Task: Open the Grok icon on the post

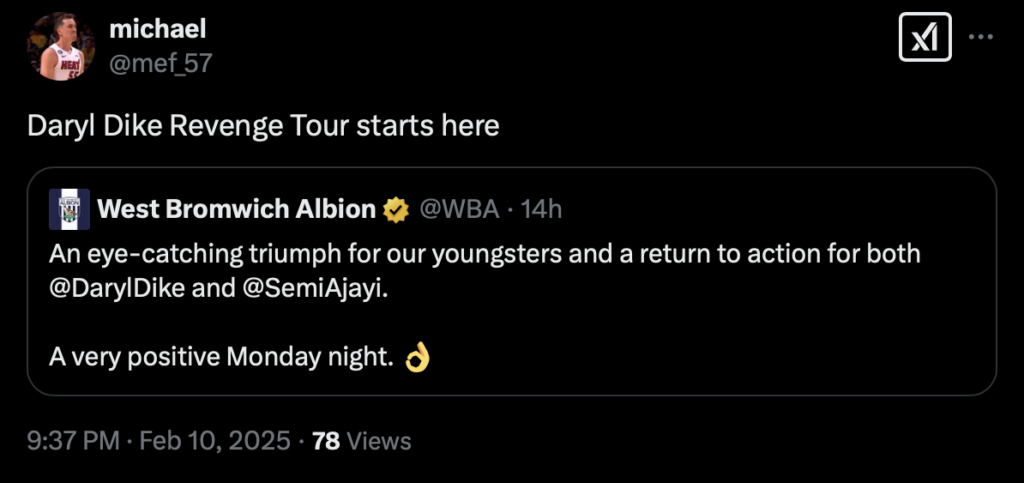Action: click(925, 39)
